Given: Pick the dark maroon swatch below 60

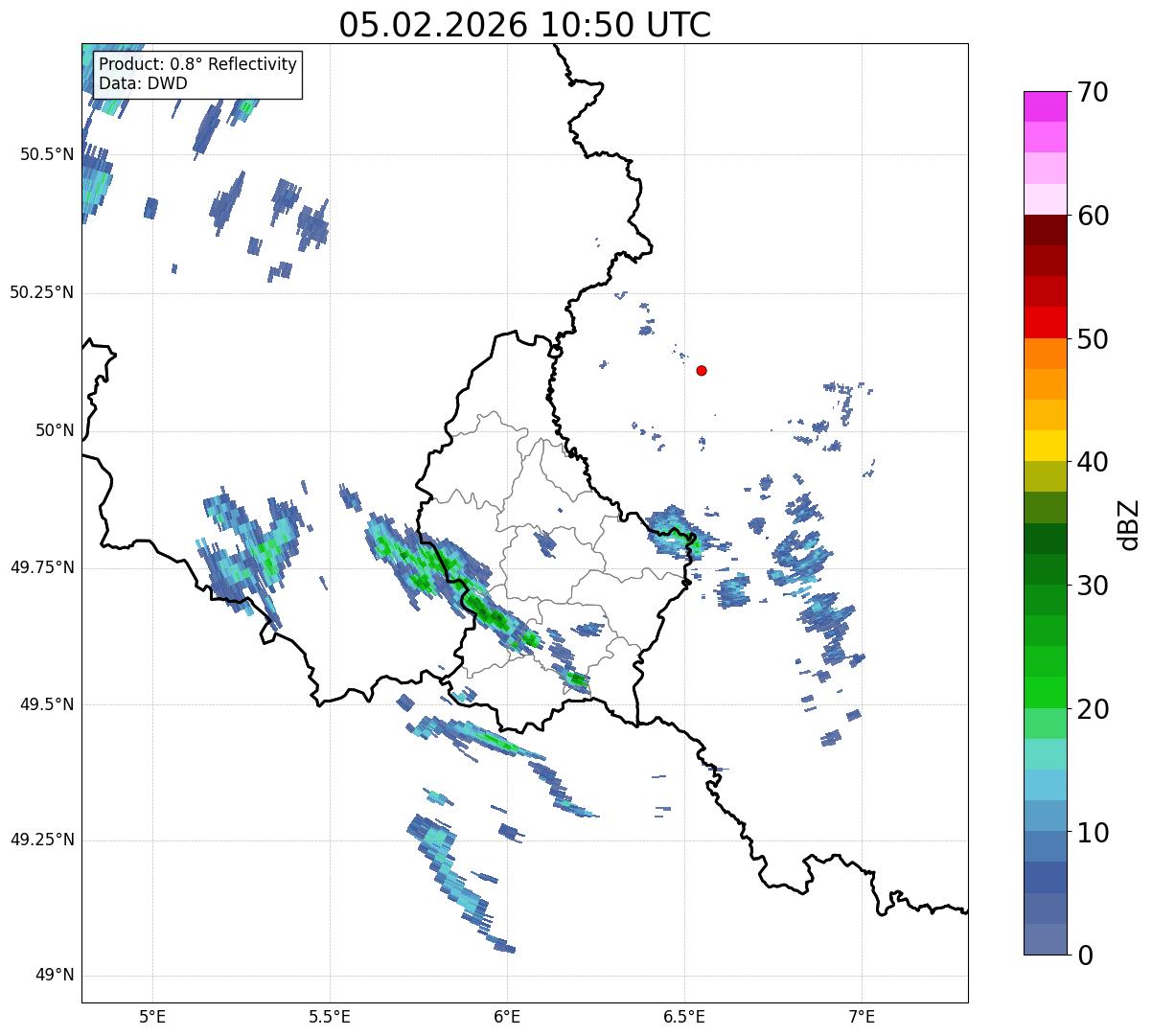Looking at the screenshot, I should (1045, 230).
